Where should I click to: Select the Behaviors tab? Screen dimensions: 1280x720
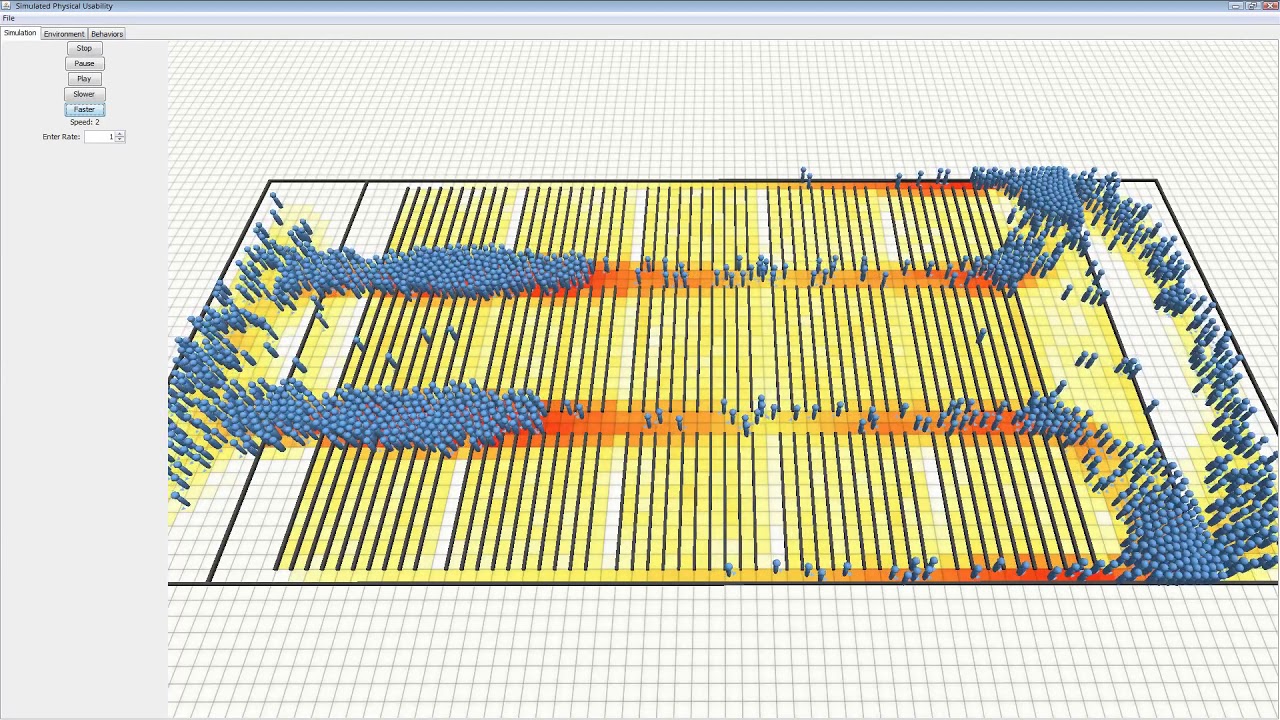coord(107,34)
